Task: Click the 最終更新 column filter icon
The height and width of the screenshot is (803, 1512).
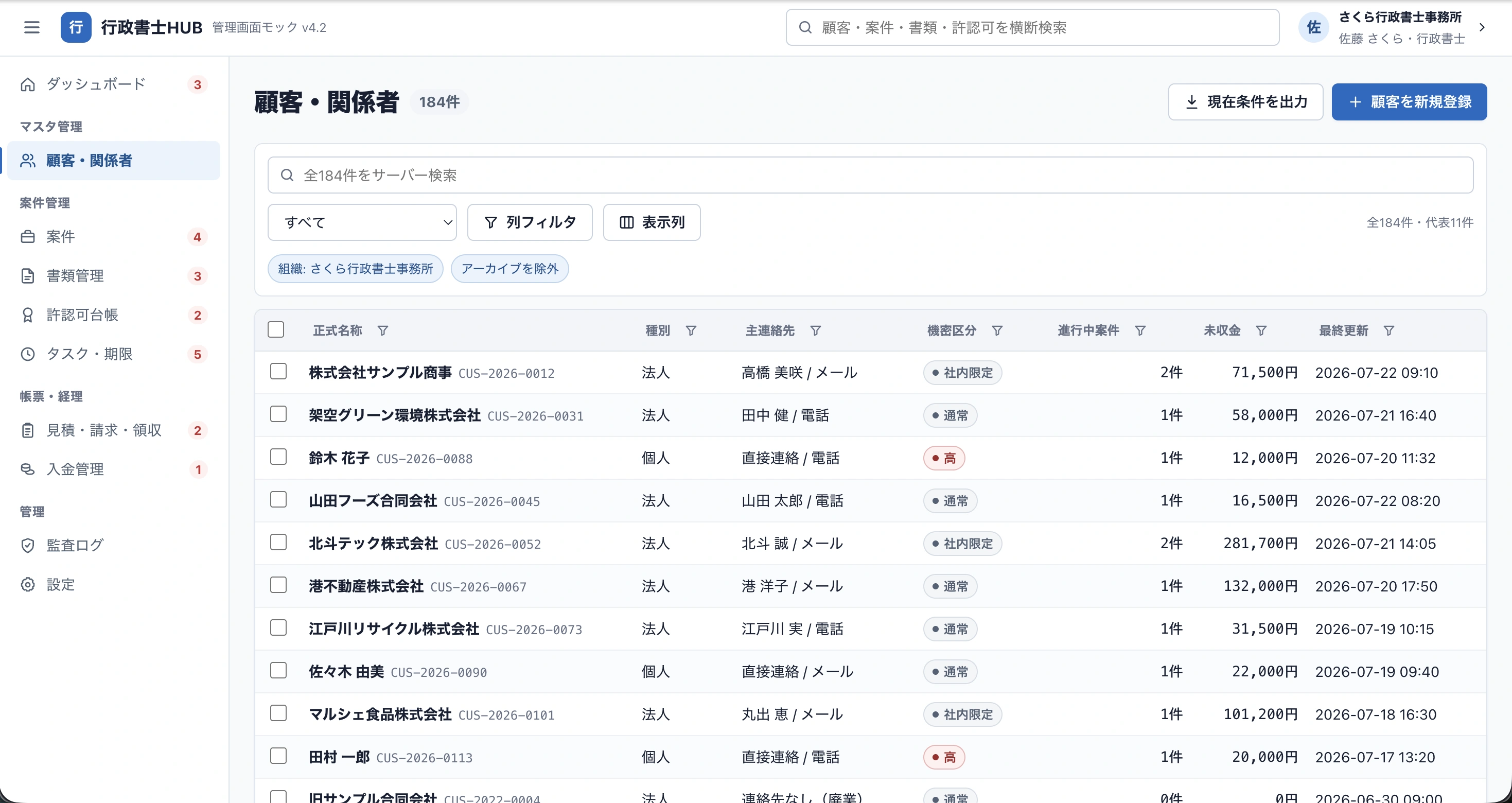Action: (x=1388, y=330)
